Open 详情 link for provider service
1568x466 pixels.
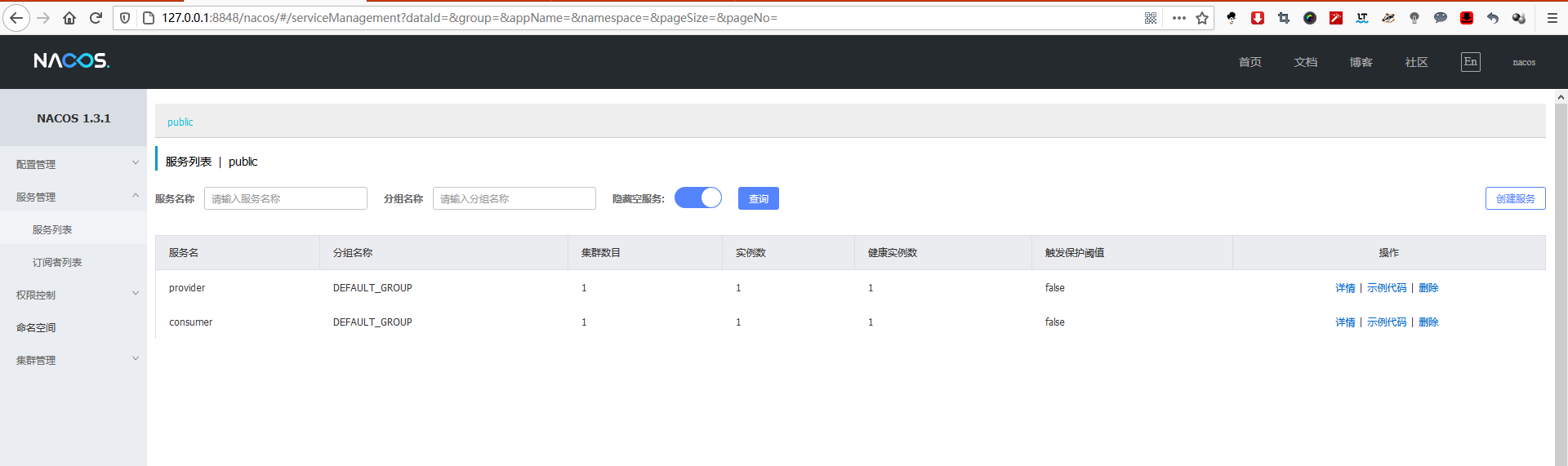click(1345, 288)
